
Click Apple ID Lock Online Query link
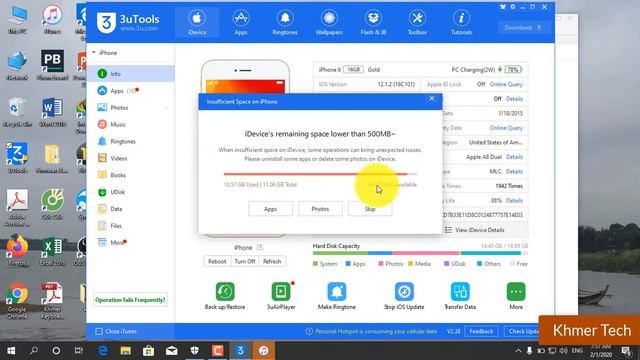point(506,84)
